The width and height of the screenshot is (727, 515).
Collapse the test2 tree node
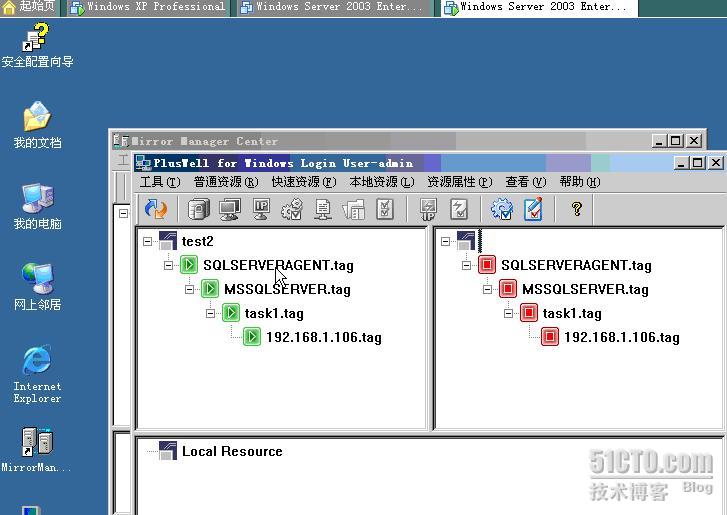(147, 242)
